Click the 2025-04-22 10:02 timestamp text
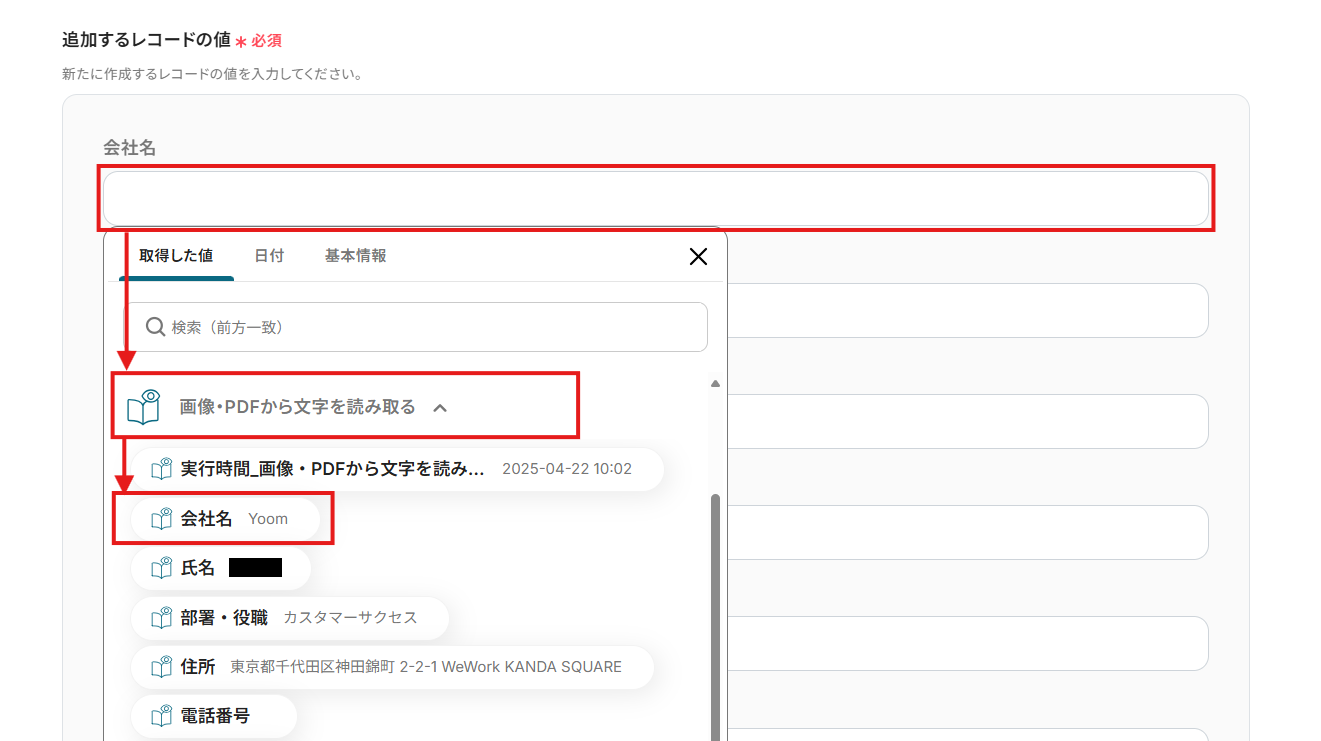 (x=567, y=469)
